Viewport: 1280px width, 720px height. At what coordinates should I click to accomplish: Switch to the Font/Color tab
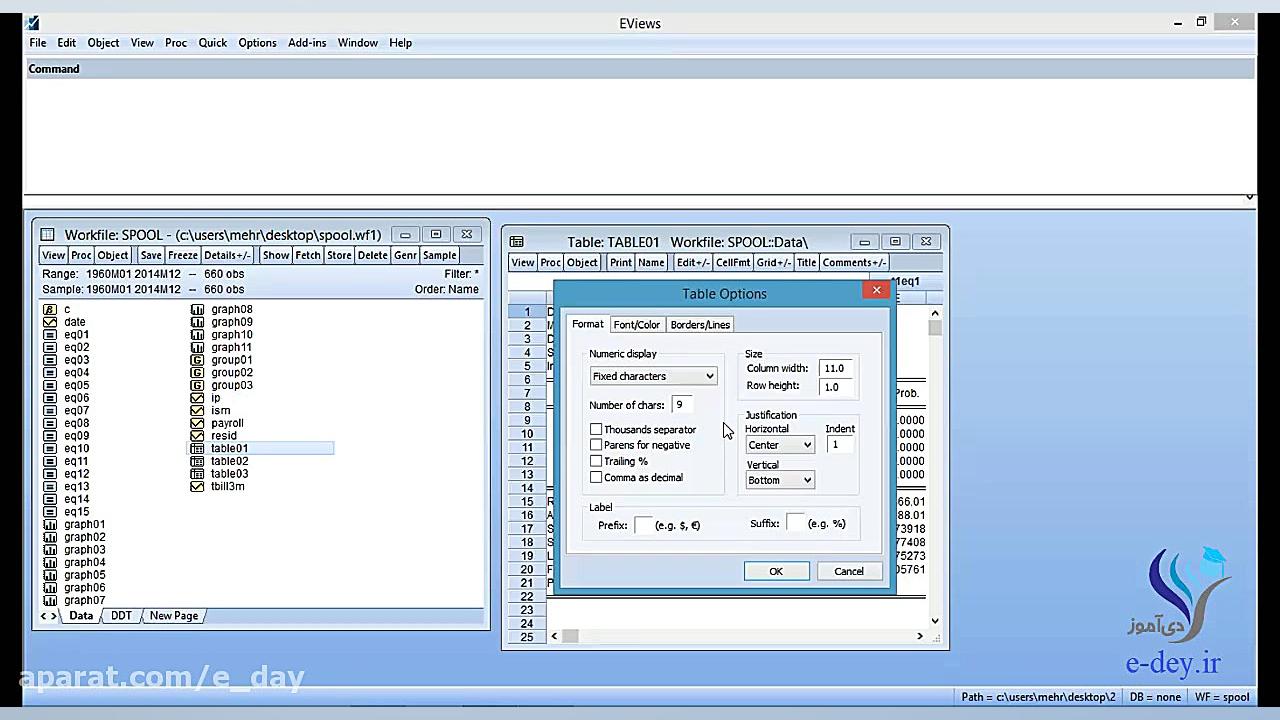[x=636, y=324]
